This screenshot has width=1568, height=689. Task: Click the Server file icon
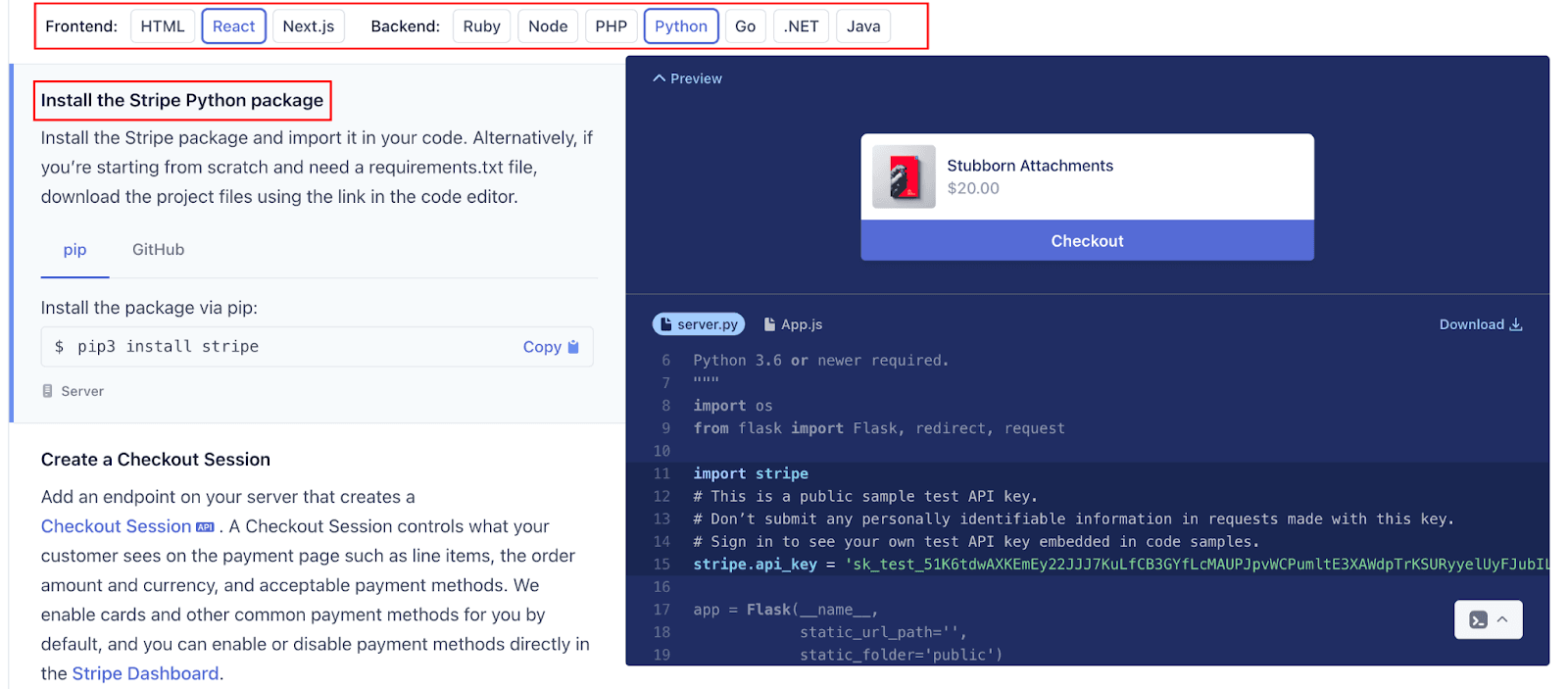click(47, 391)
